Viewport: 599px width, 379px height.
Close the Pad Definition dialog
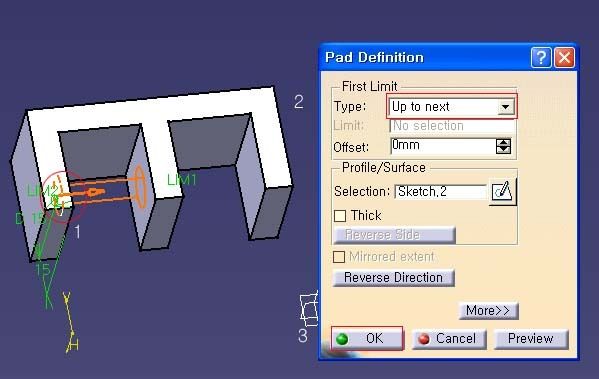564,58
